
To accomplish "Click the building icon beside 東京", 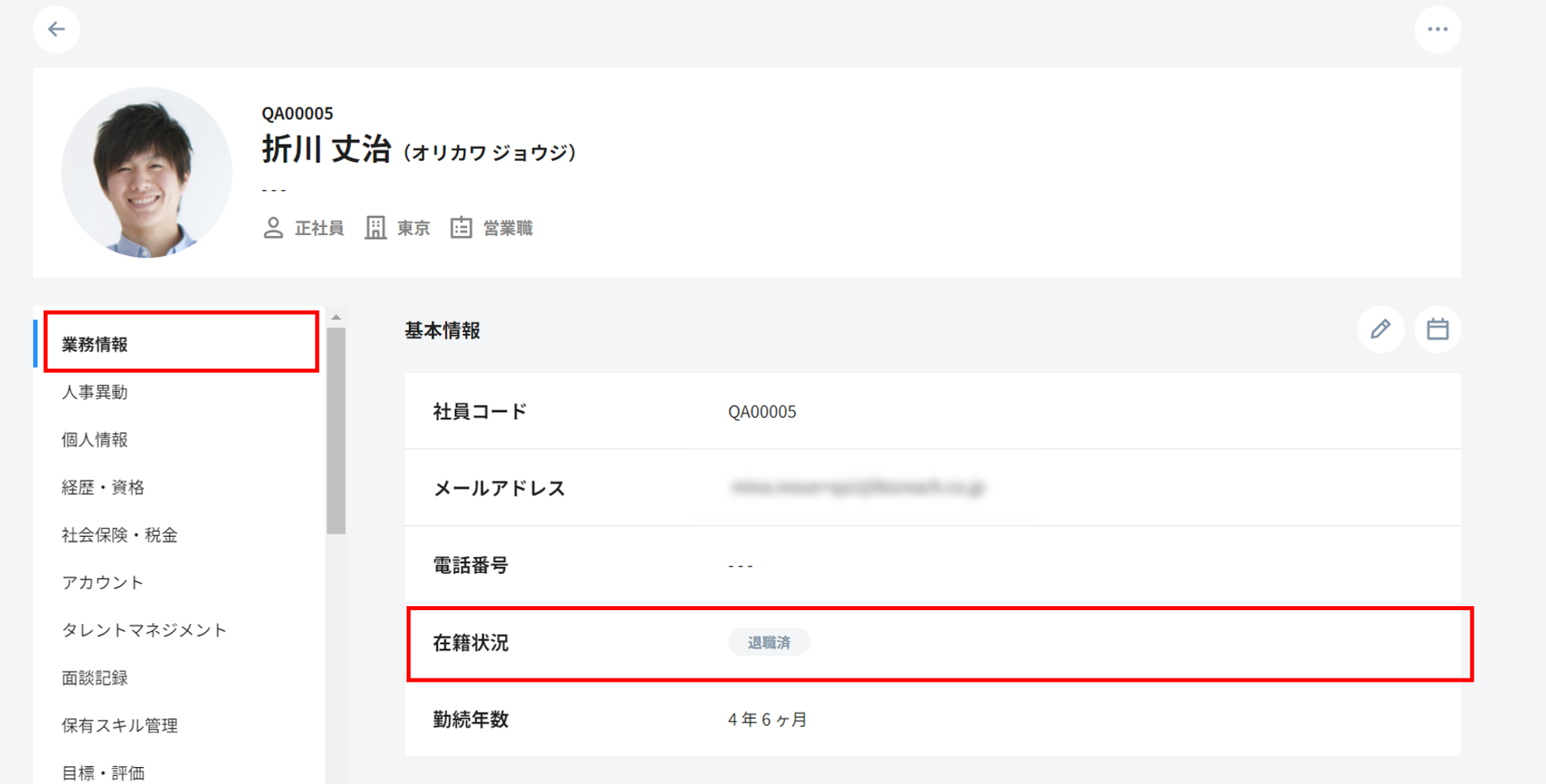I will click(x=375, y=228).
